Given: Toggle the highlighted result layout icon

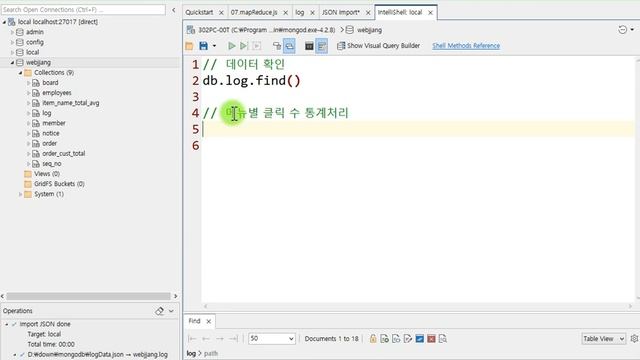Looking at the screenshot, I should 322,46.
